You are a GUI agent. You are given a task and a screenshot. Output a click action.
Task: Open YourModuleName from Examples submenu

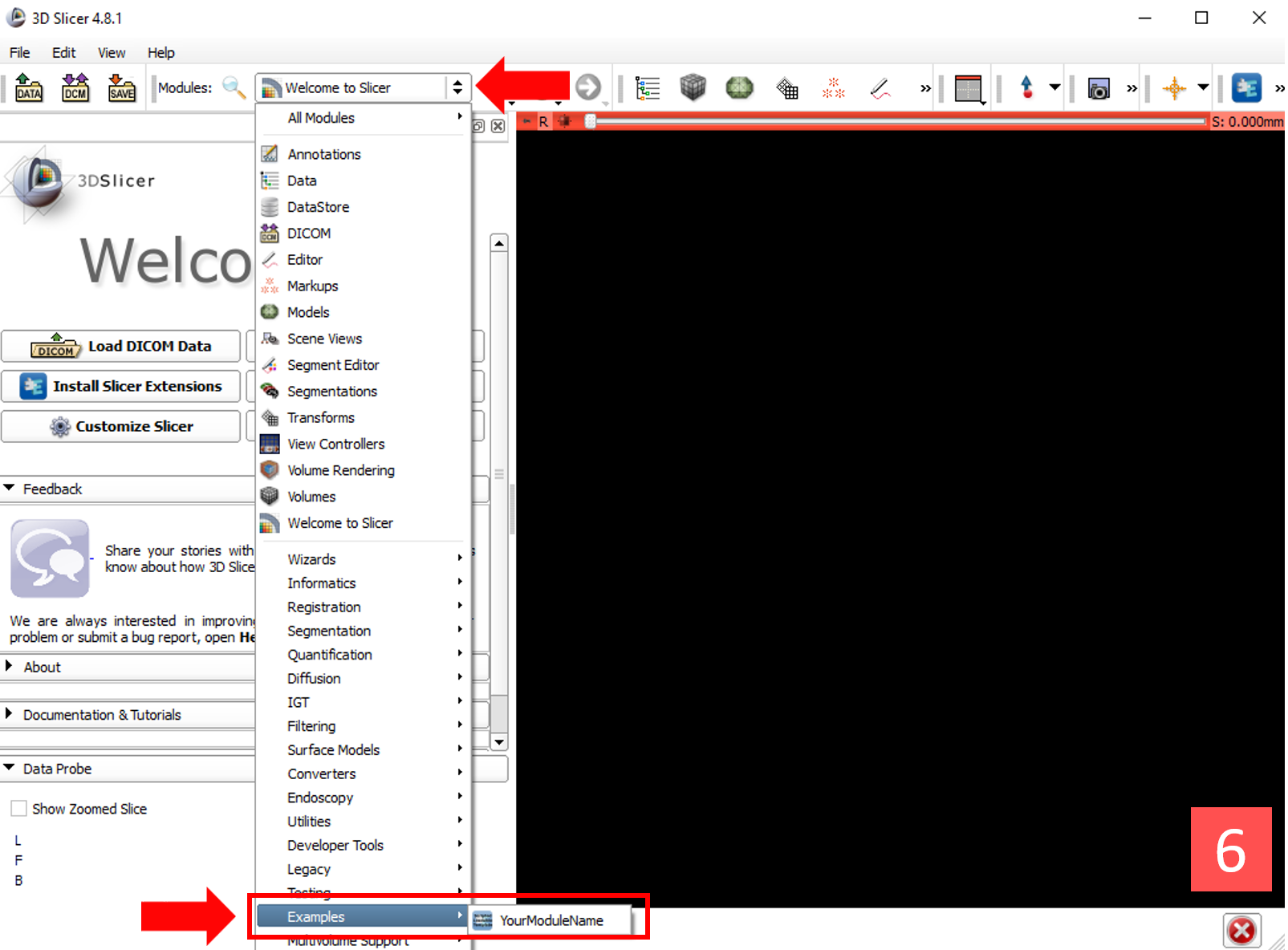[x=551, y=920]
